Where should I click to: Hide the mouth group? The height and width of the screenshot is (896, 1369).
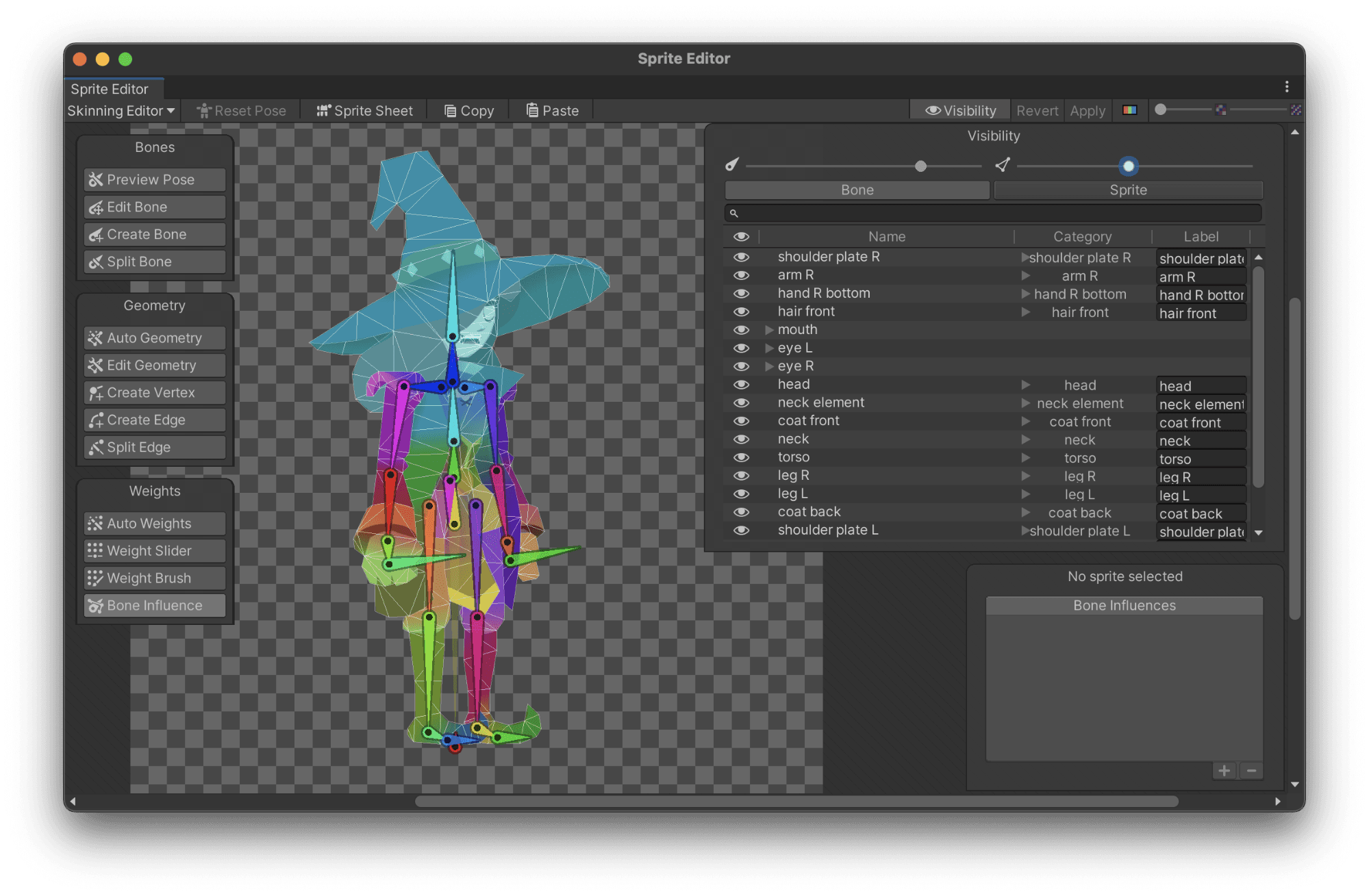pos(741,330)
